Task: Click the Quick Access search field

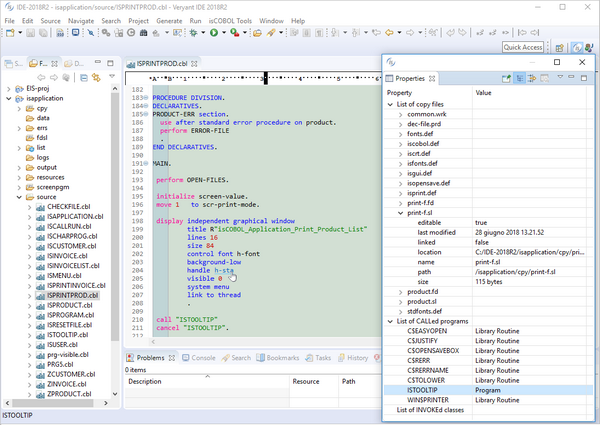Action: 523,47
